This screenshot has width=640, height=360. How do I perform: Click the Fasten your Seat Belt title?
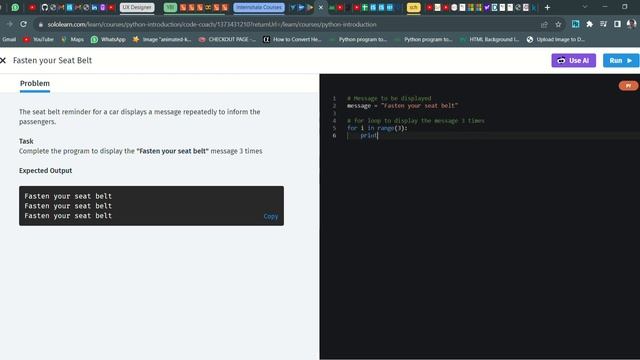(x=52, y=60)
